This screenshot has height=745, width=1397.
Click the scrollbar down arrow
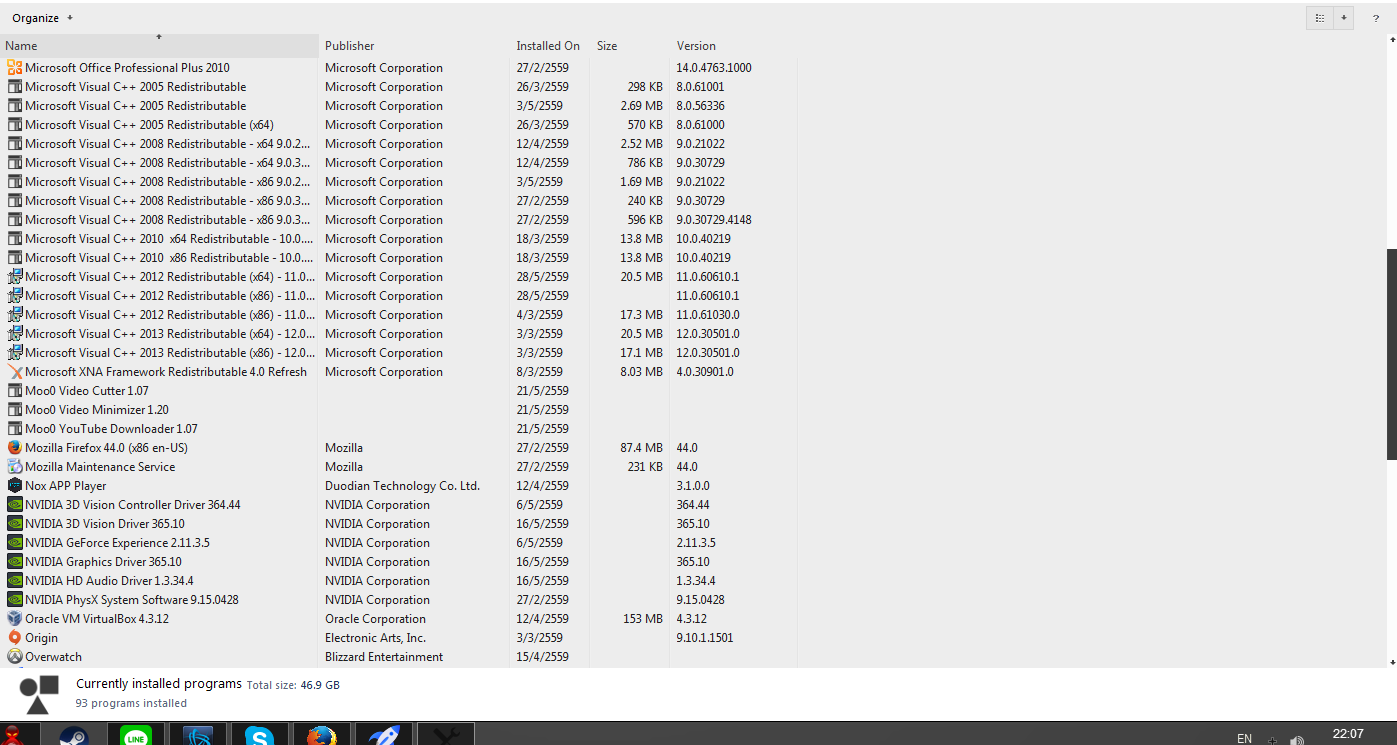[1392, 662]
